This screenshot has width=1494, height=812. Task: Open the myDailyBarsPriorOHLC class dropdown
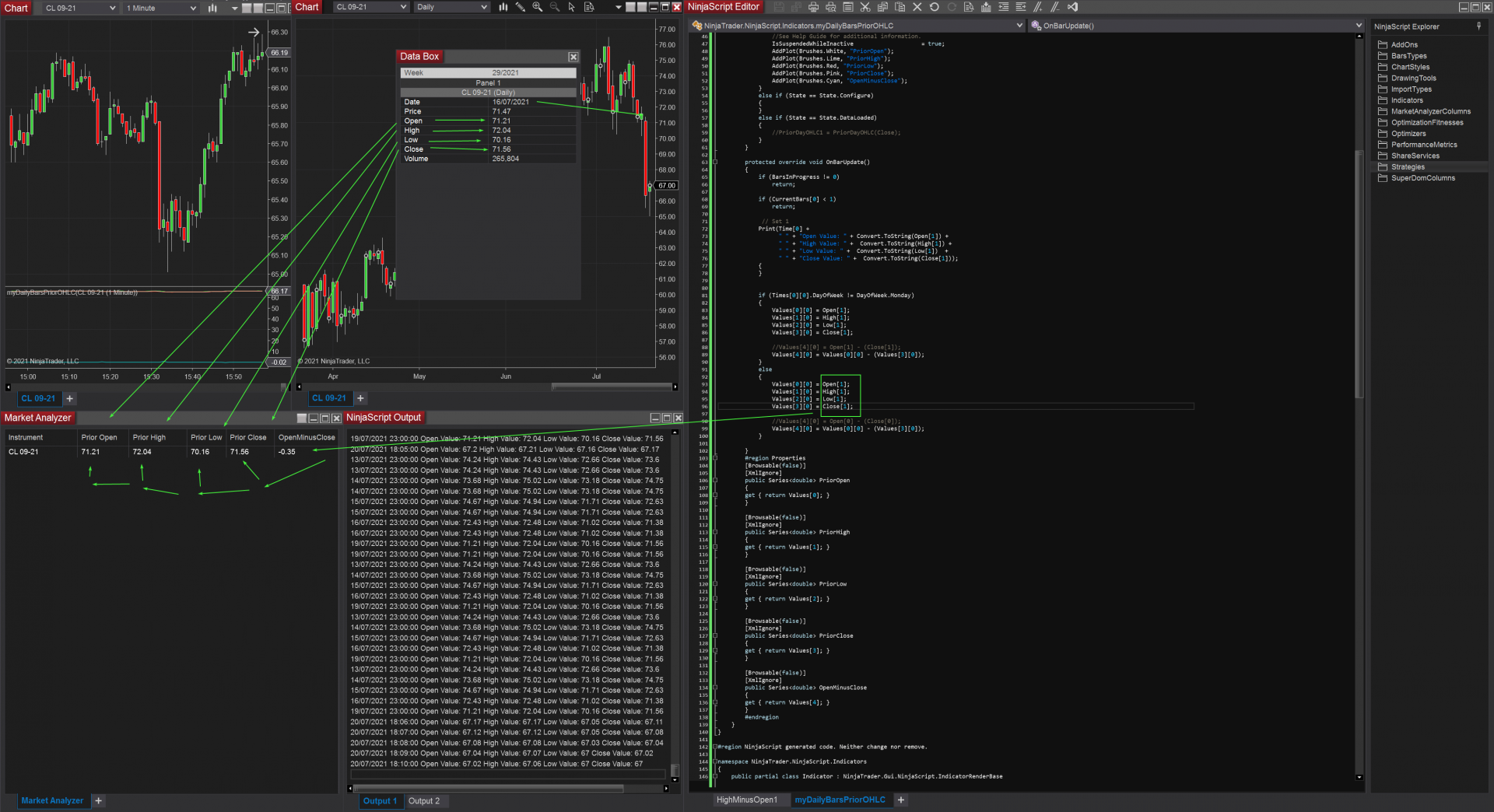tap(857, 26)
